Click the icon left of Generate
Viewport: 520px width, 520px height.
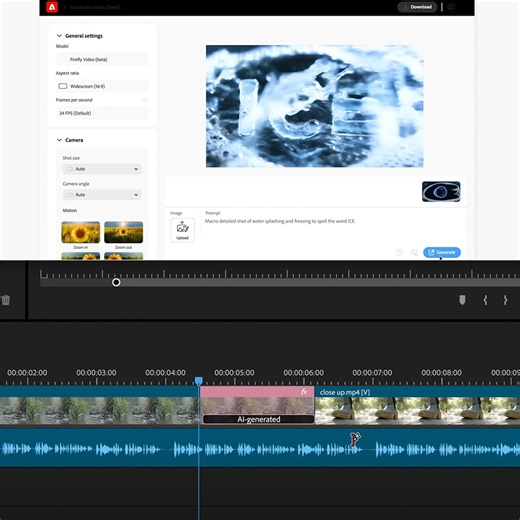(414, 252)
